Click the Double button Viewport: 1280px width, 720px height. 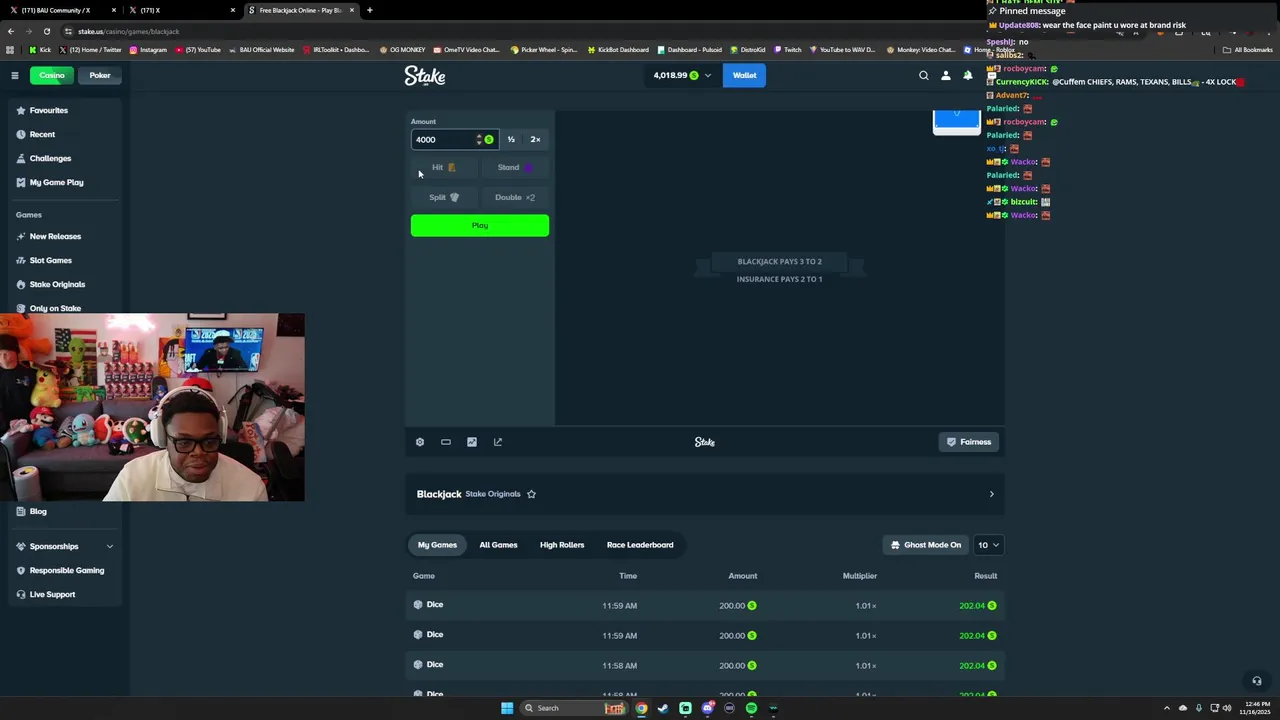(515, 197)
